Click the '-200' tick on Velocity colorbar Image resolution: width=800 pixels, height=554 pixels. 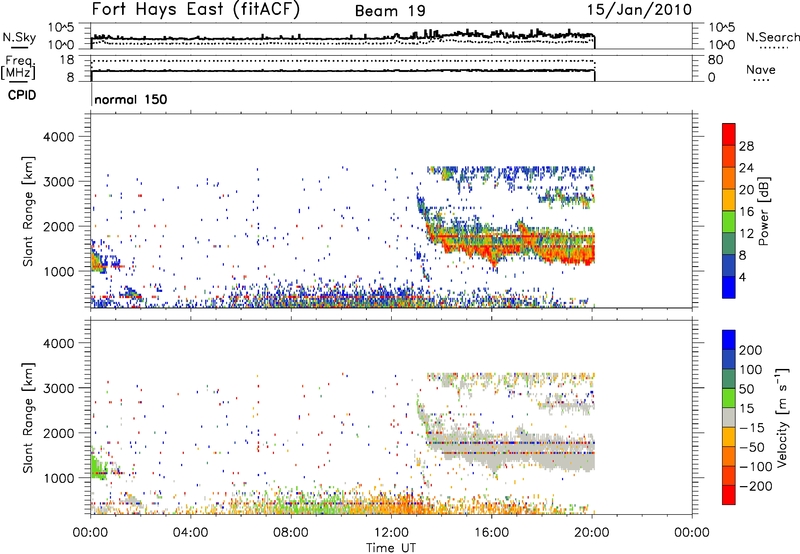pos(754,486)
